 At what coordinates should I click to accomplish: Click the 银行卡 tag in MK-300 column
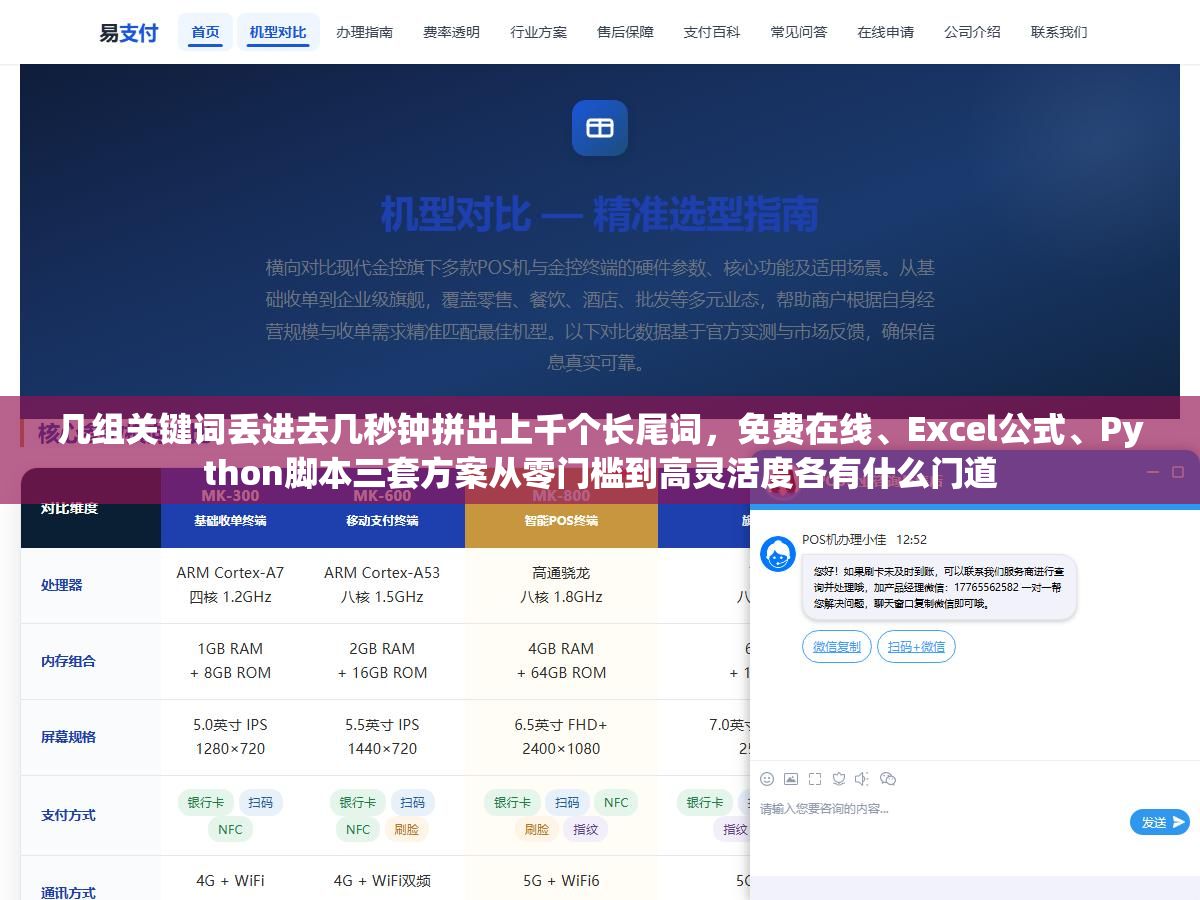(x=206, y=802)
